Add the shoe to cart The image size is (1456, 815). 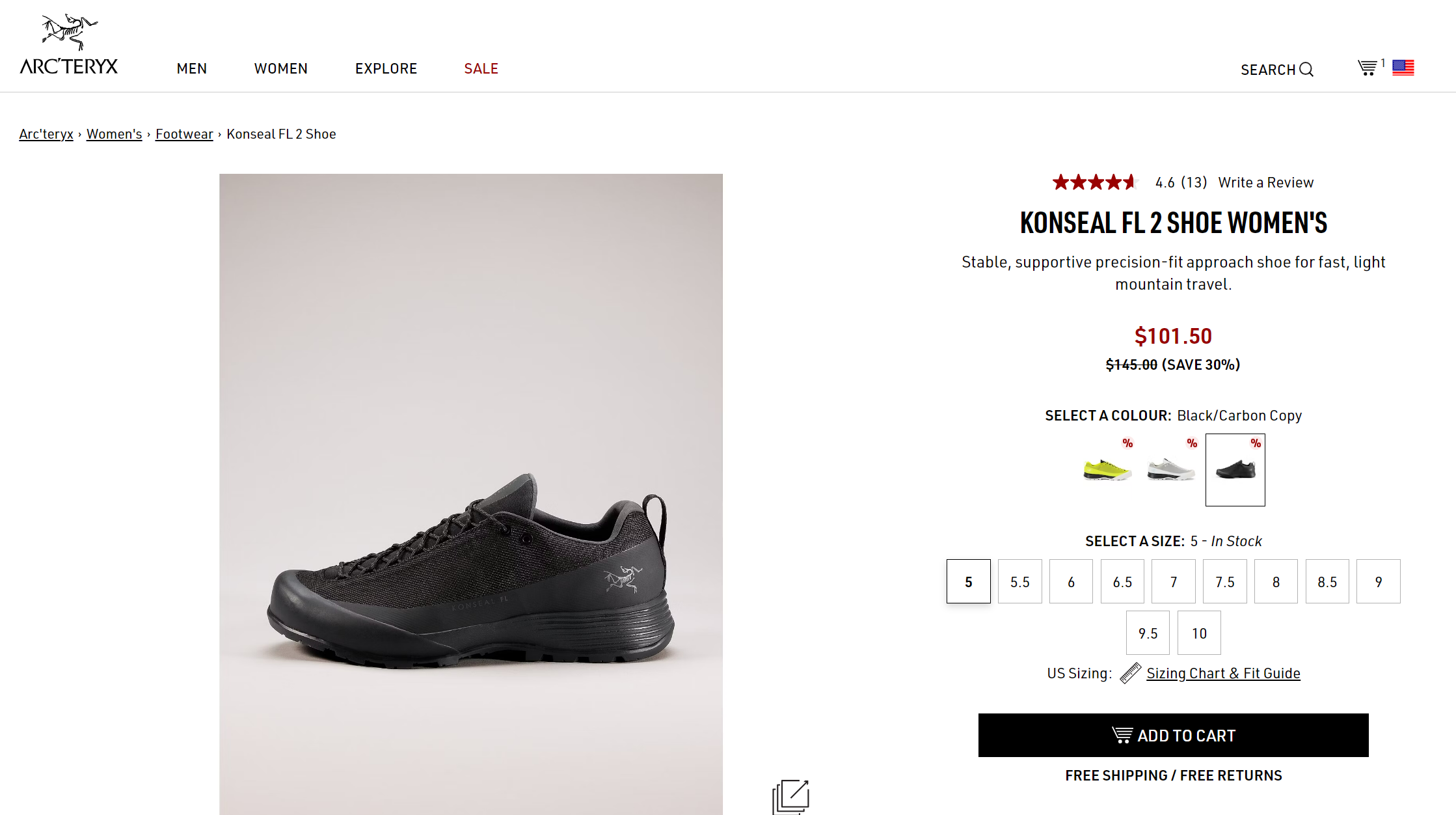point(1173,735)
